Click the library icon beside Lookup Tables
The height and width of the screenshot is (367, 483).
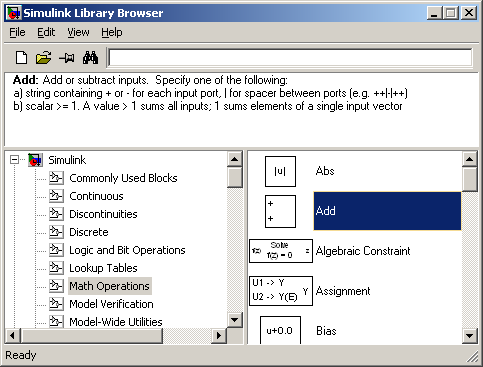tap(56, 268)
